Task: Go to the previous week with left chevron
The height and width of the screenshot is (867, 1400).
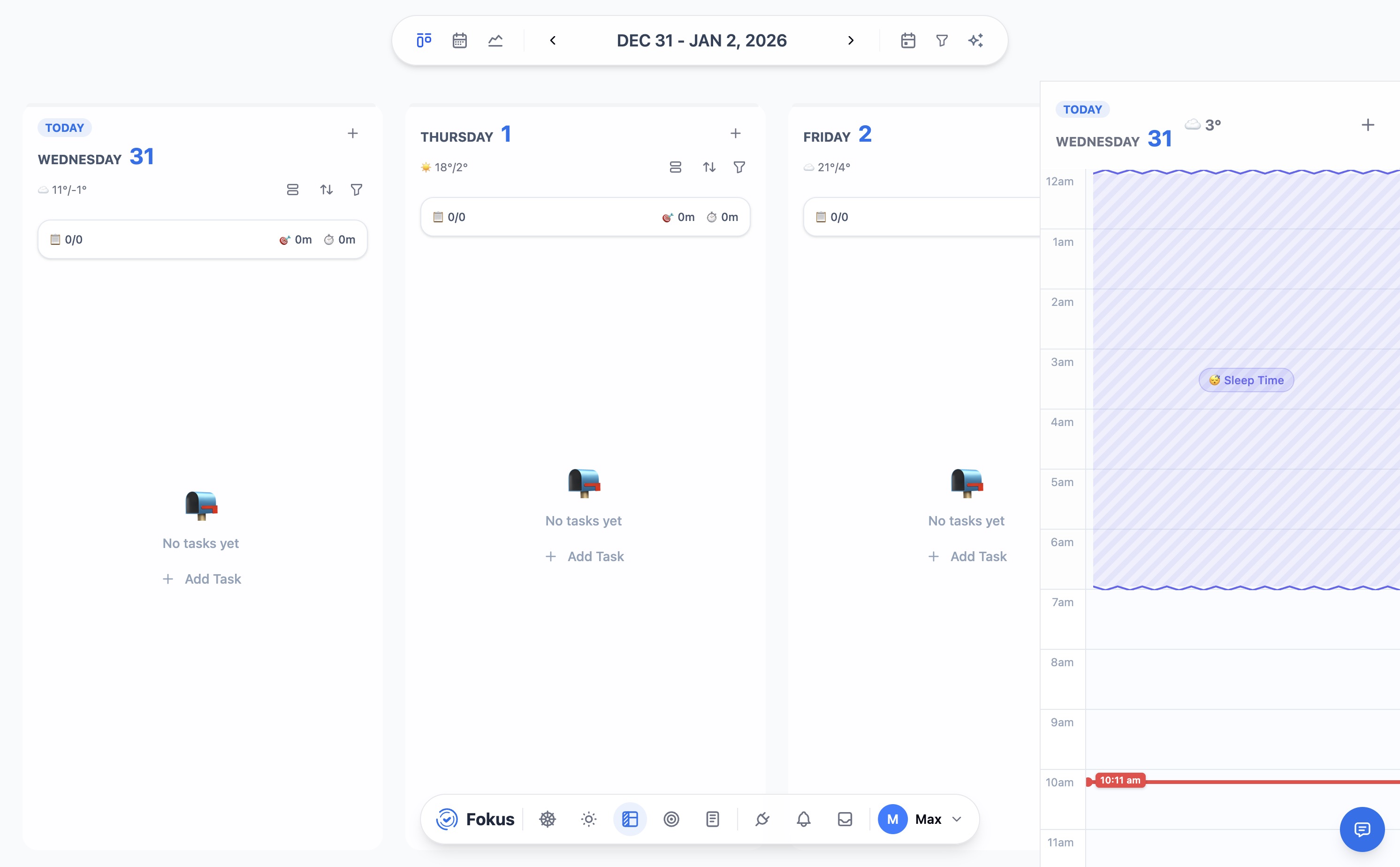Action: (x=553, y=40)
